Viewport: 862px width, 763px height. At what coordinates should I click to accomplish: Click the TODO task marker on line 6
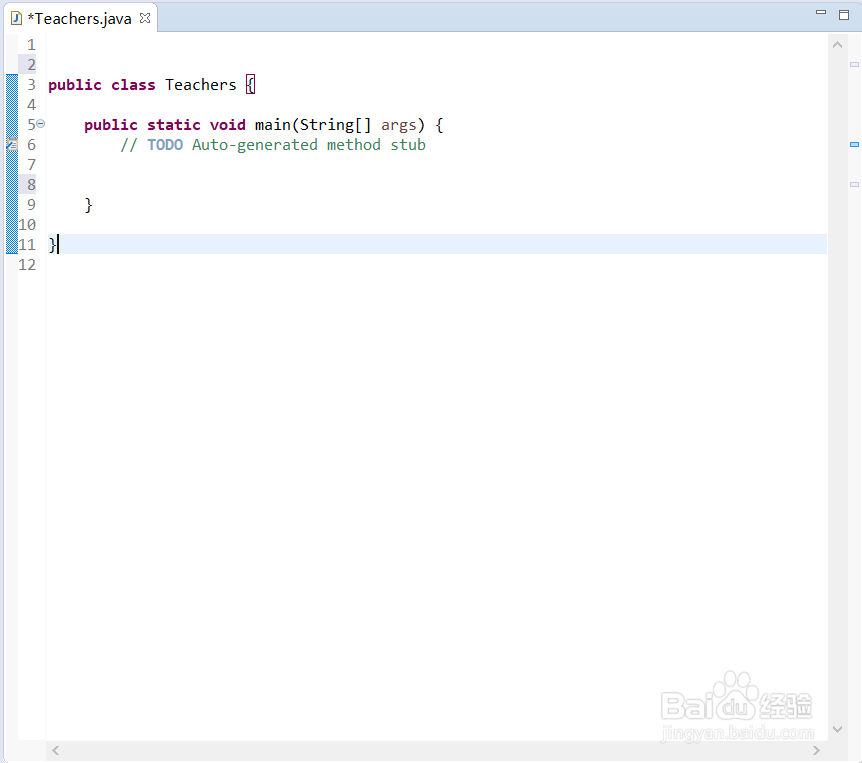click(12, 145)
